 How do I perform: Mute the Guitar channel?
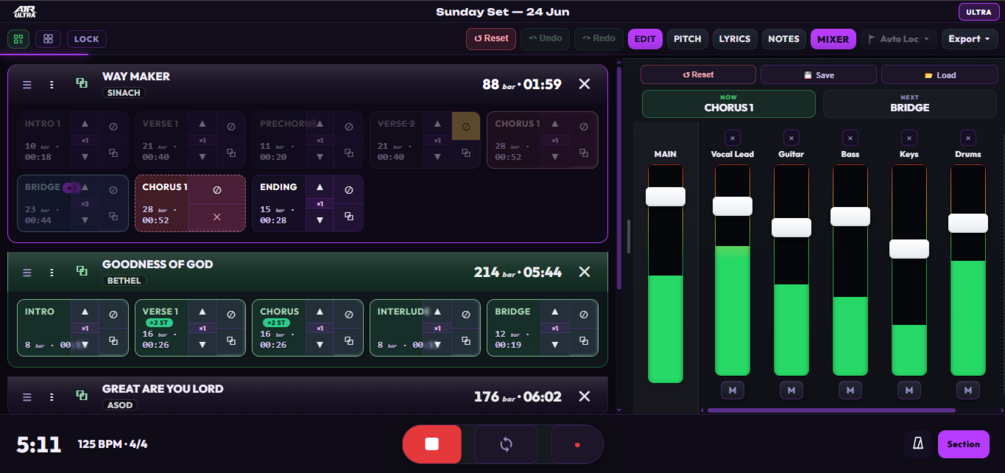(791, 390)
